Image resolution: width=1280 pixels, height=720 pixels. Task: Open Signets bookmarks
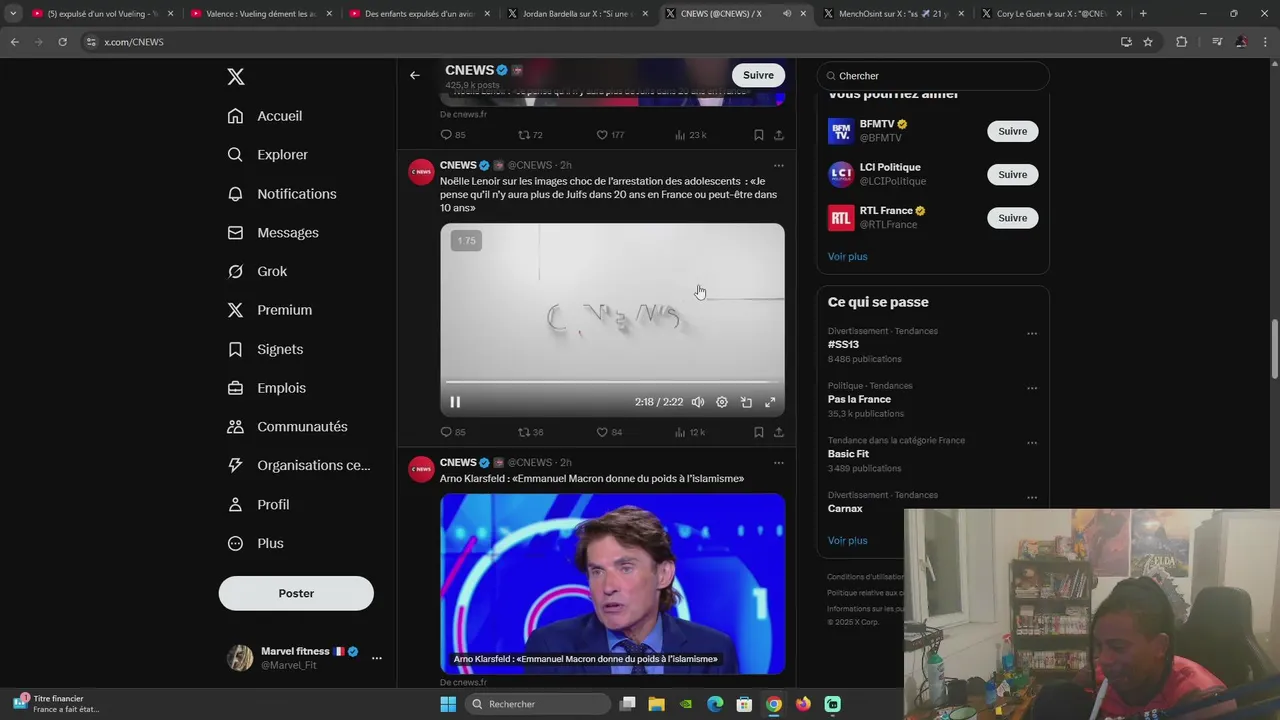tap(265, 349)
